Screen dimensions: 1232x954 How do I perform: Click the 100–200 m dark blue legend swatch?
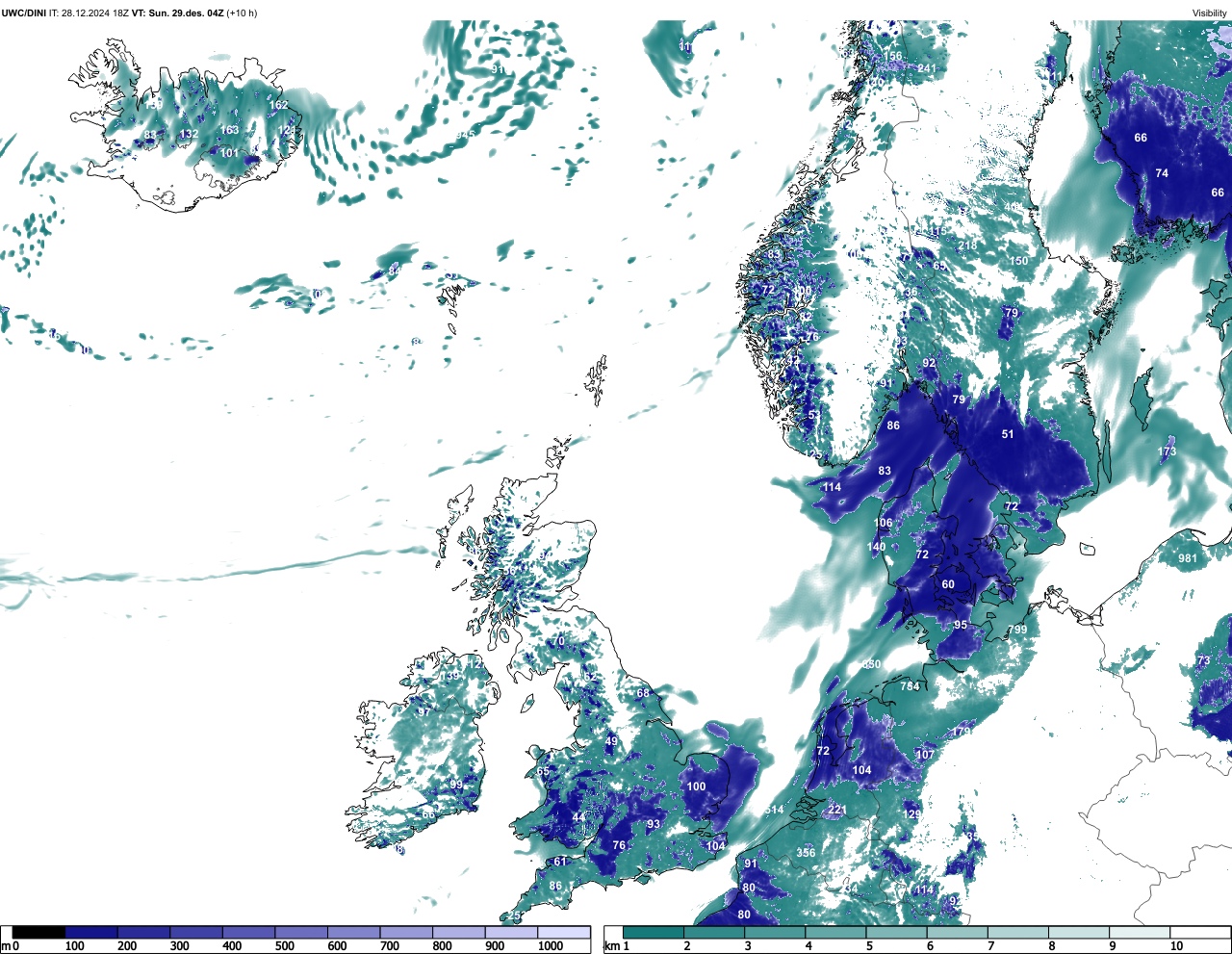(x=91, y=932)
